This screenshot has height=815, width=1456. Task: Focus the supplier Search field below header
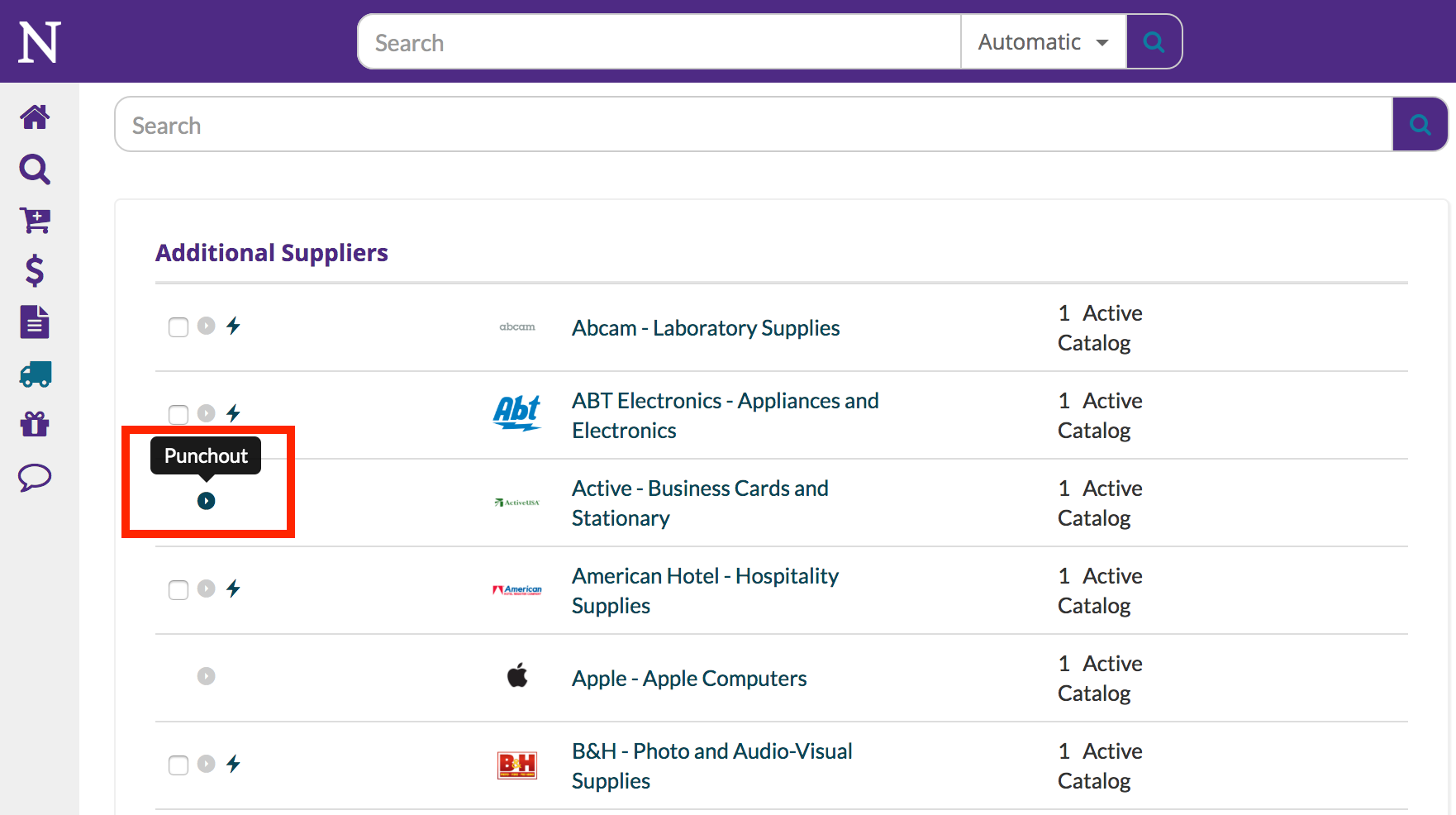point(754,125)
